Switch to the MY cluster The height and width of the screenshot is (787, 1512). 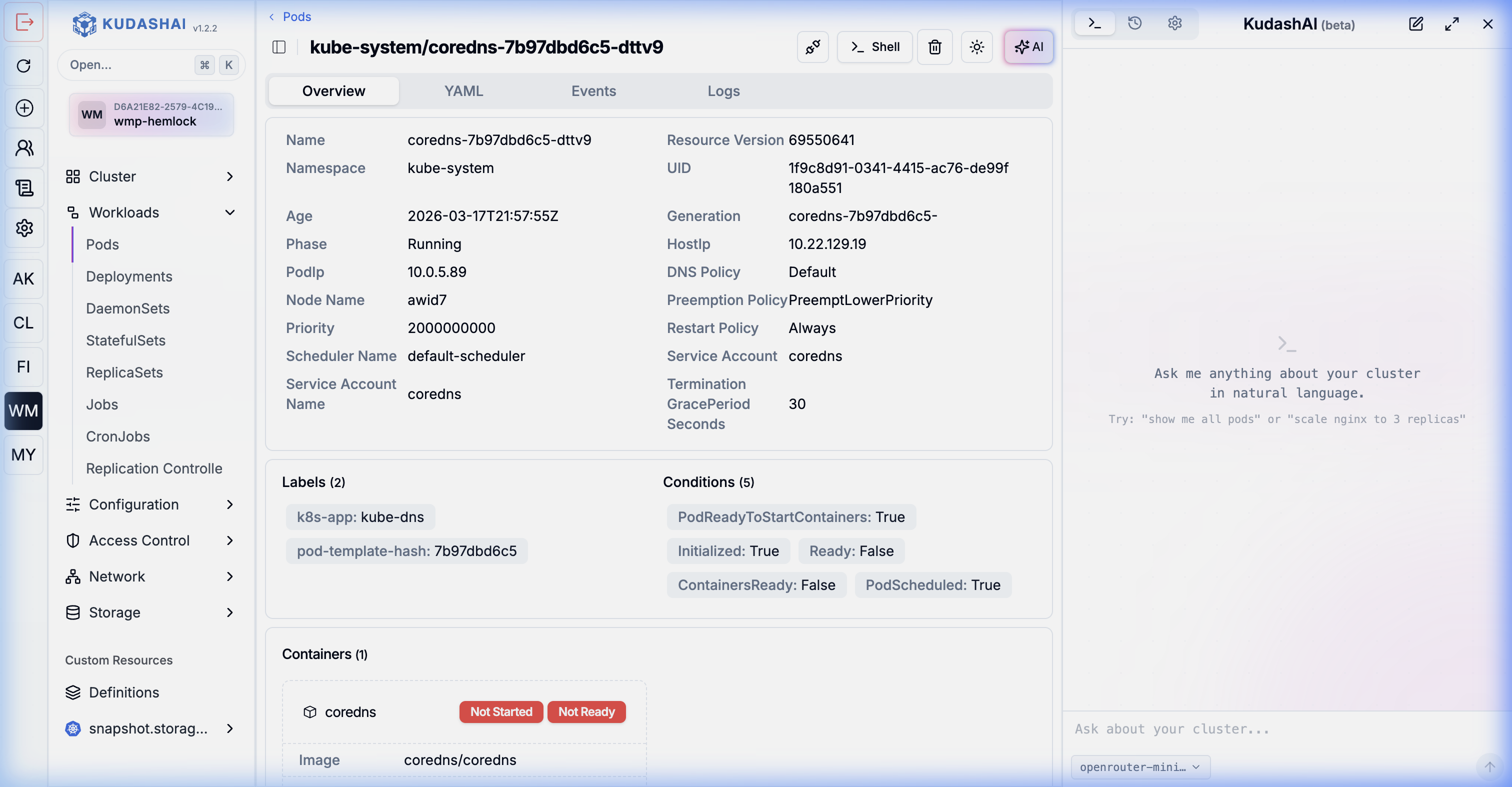(x=23, y=455)
